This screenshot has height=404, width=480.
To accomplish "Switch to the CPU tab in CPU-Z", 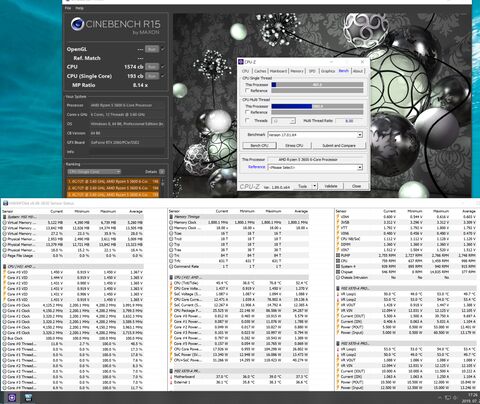I will pyautogui.click(x=246, y=71).
